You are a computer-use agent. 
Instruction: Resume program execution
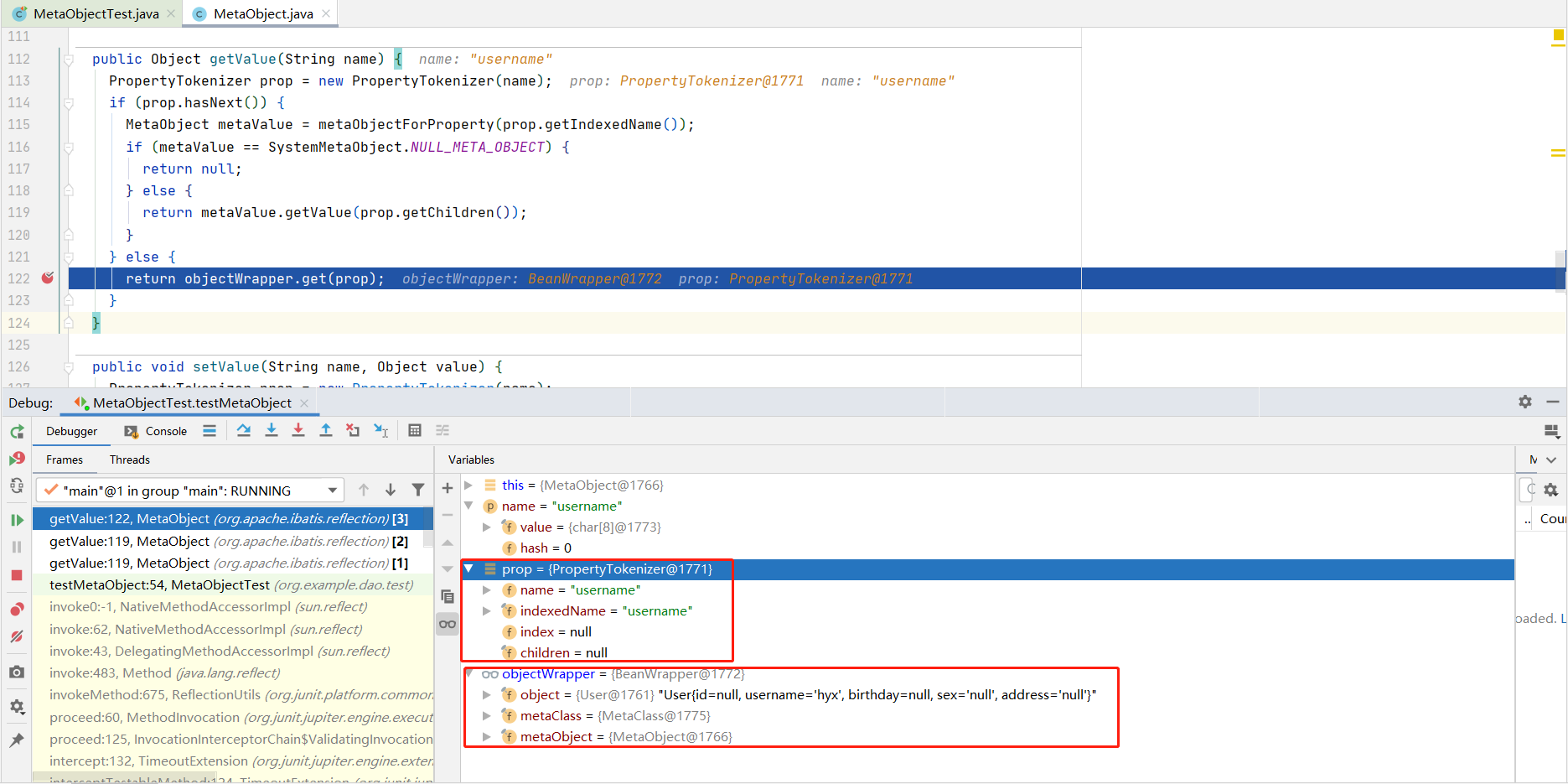point(17,520)
